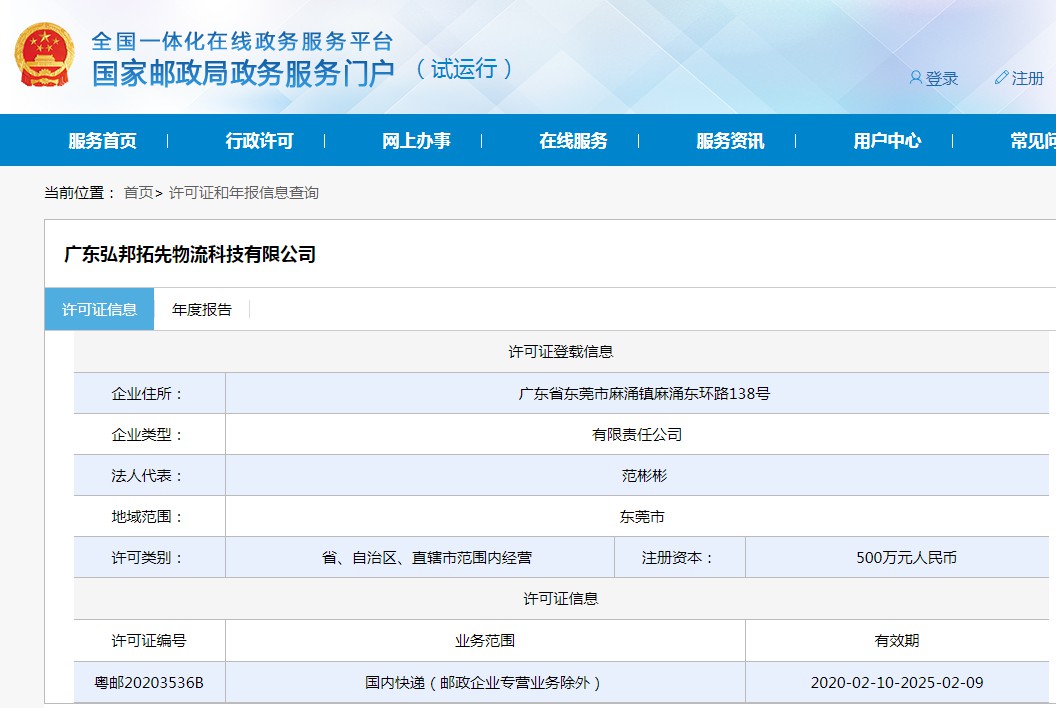
Task: Click the 许可类别 label cell
Action: 150,558
